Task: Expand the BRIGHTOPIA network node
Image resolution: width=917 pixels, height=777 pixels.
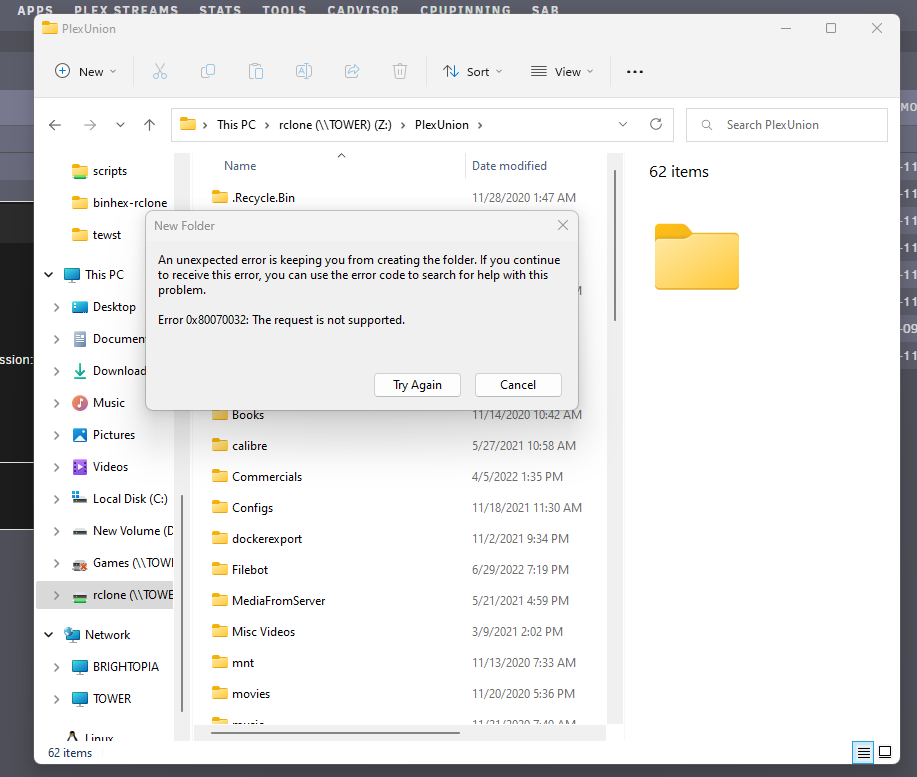Action: click(x=56, y=667)
